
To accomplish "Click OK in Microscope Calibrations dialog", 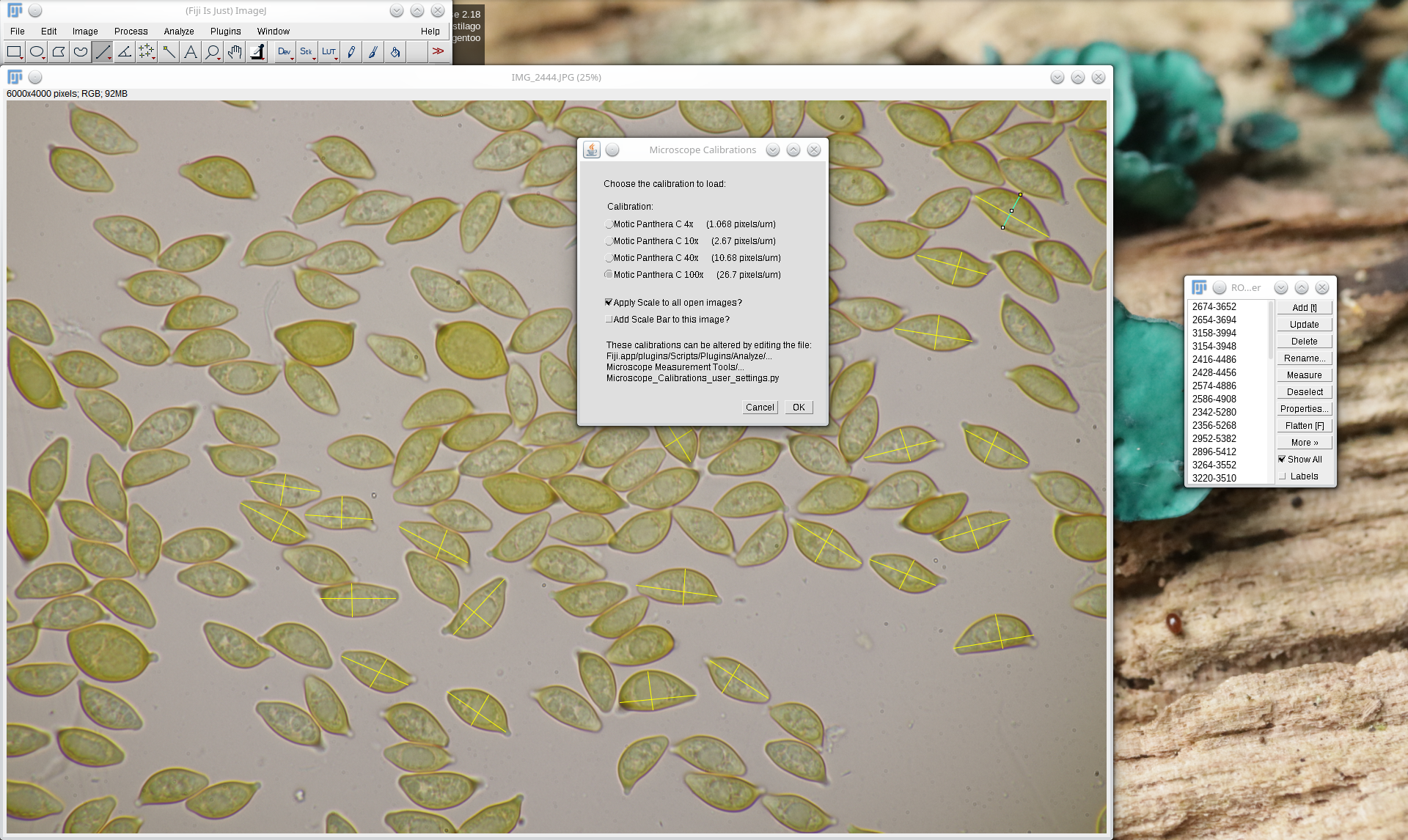I will coord(799,408).
